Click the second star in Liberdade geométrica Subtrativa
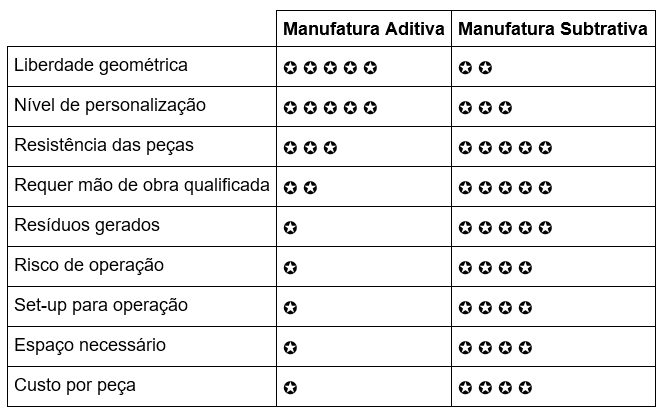Viewport: 665px width, 414px height. (485, 67)
